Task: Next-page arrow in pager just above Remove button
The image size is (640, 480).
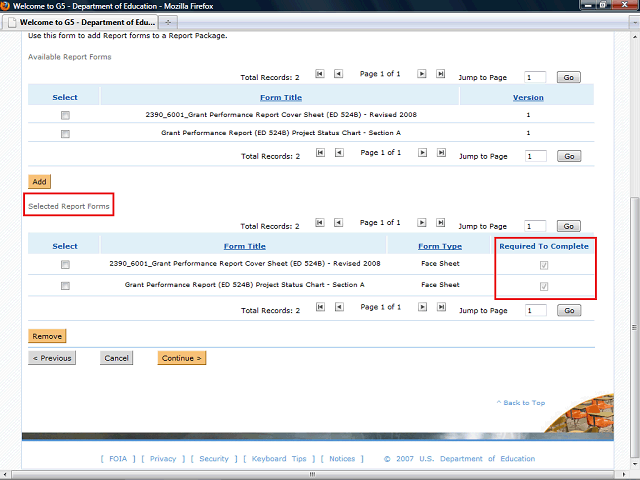Action: 422,307
